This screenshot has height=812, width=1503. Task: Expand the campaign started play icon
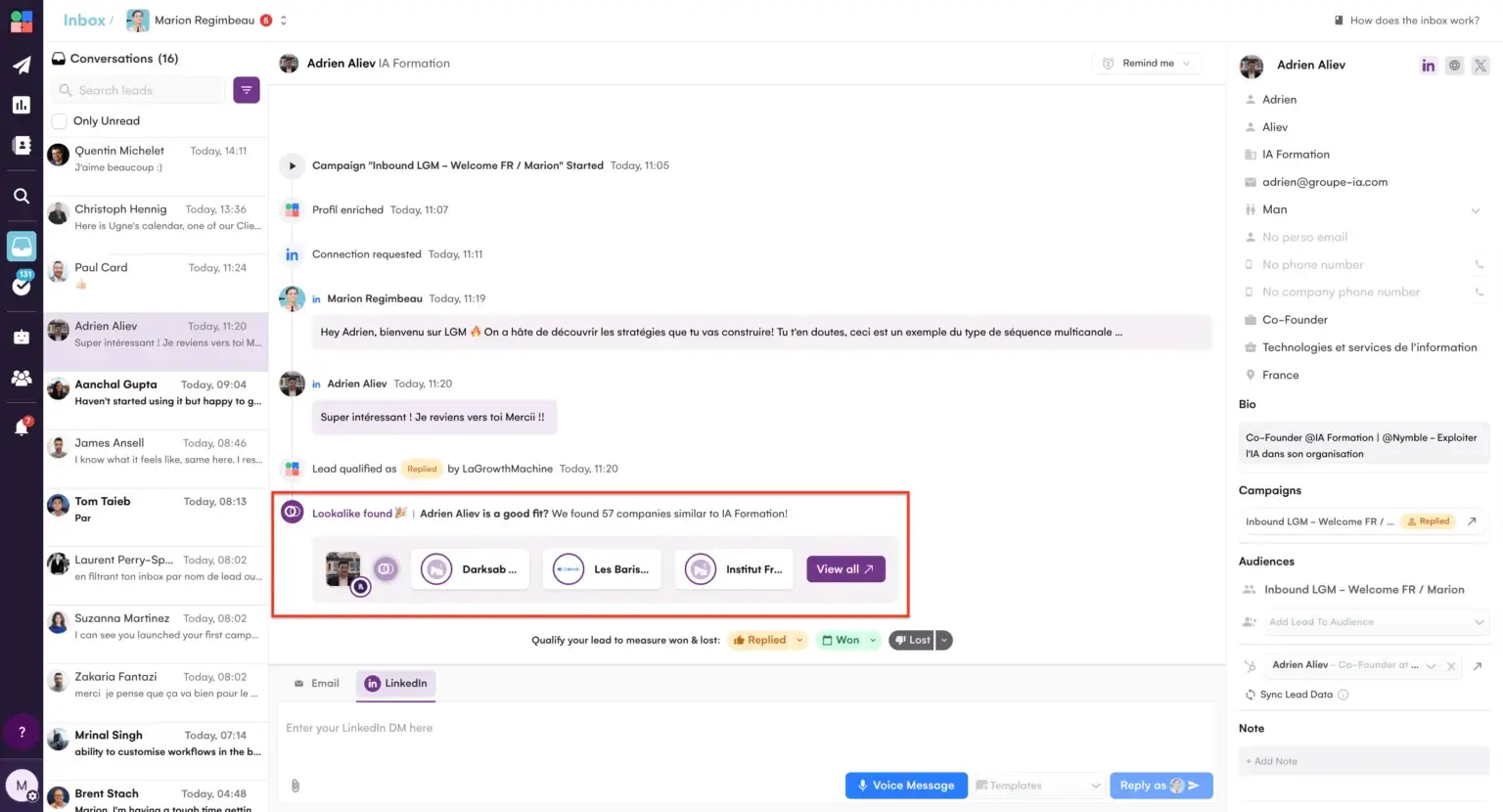coord(292,166)
